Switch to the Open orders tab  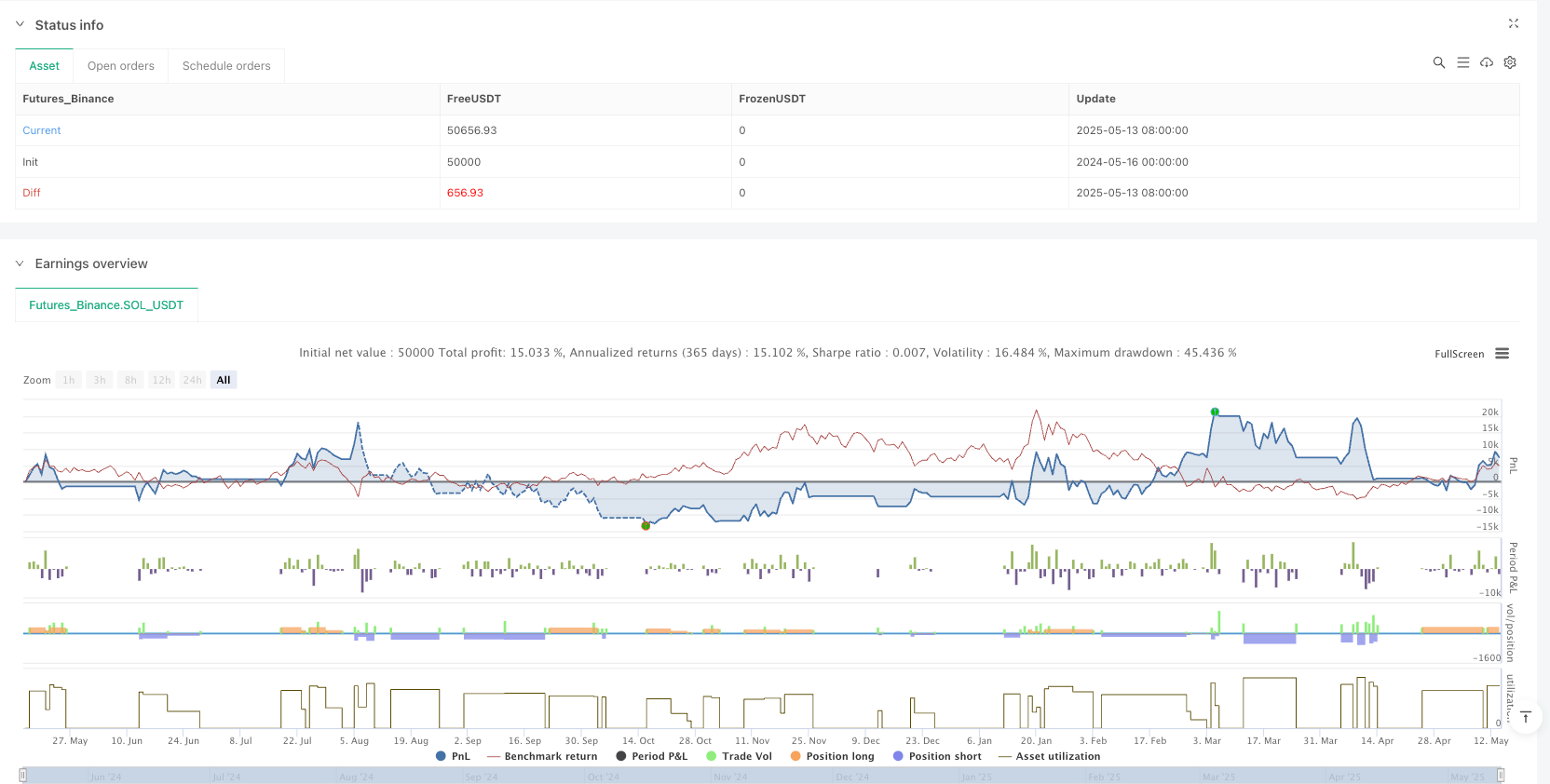pos(121,66)
